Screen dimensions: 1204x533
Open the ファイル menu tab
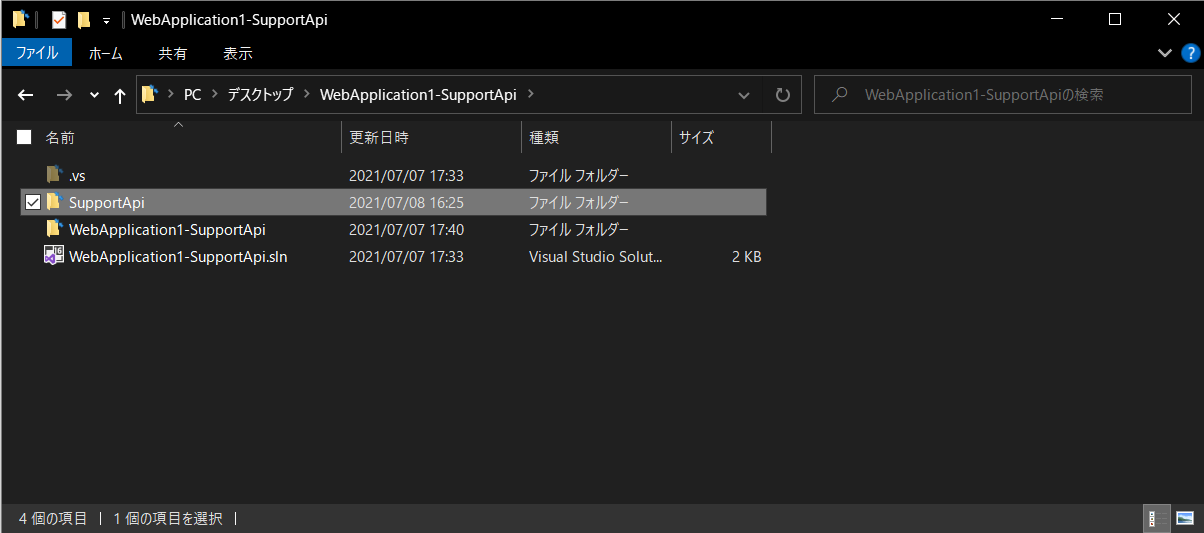coord(37,53)
